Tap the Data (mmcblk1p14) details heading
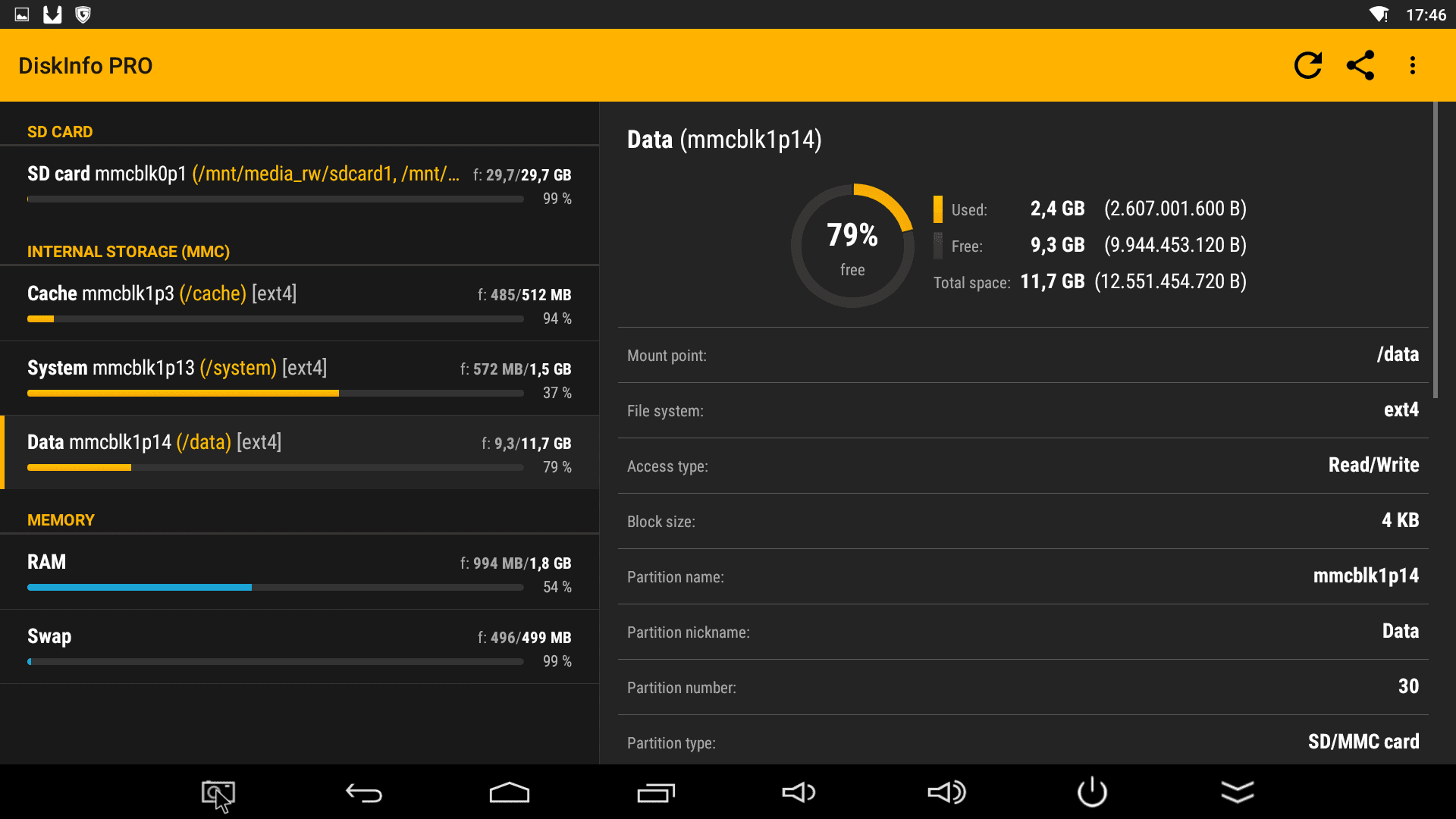 (x=724, y=140)
